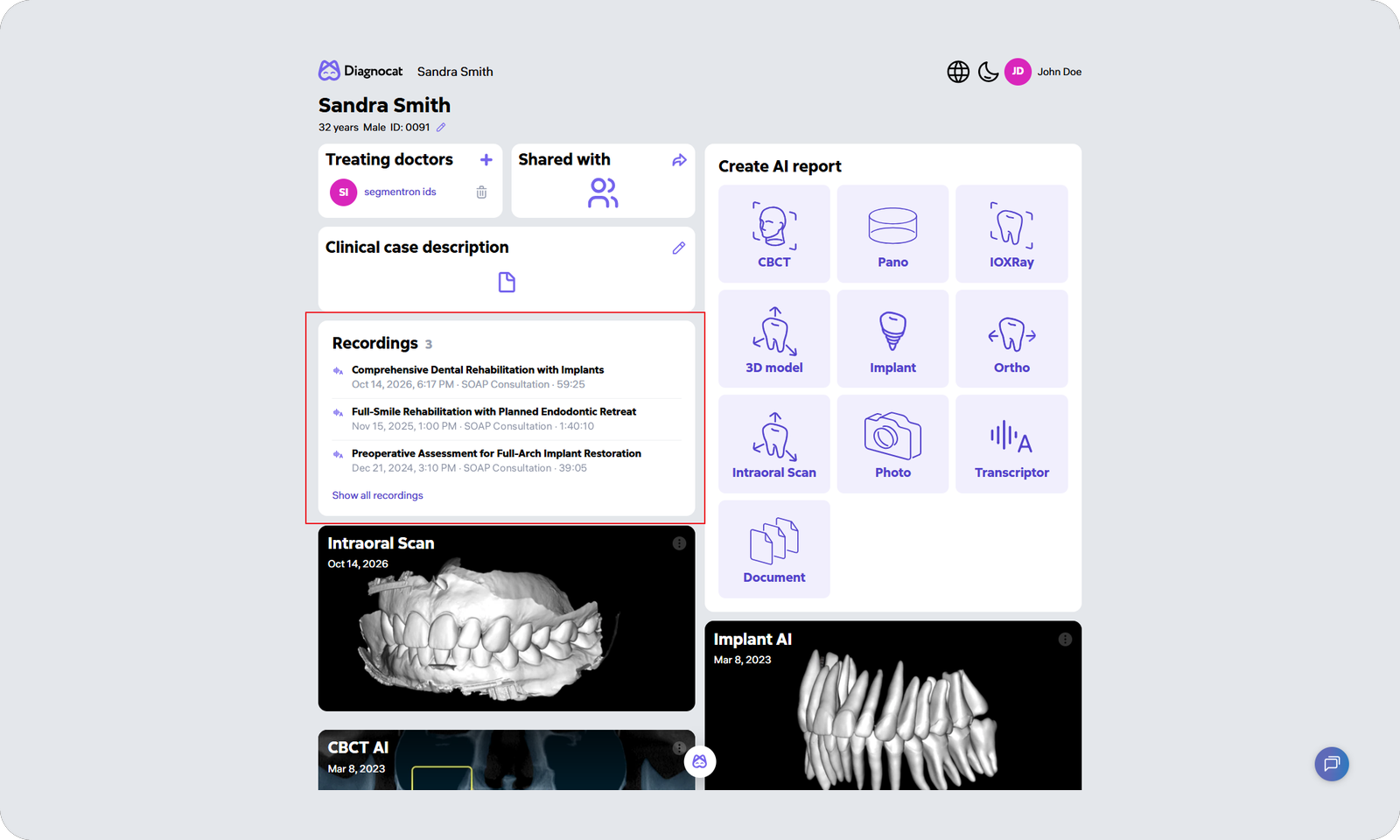
Task: Edit the clinical case description pencil
Action: coord(678,248)
